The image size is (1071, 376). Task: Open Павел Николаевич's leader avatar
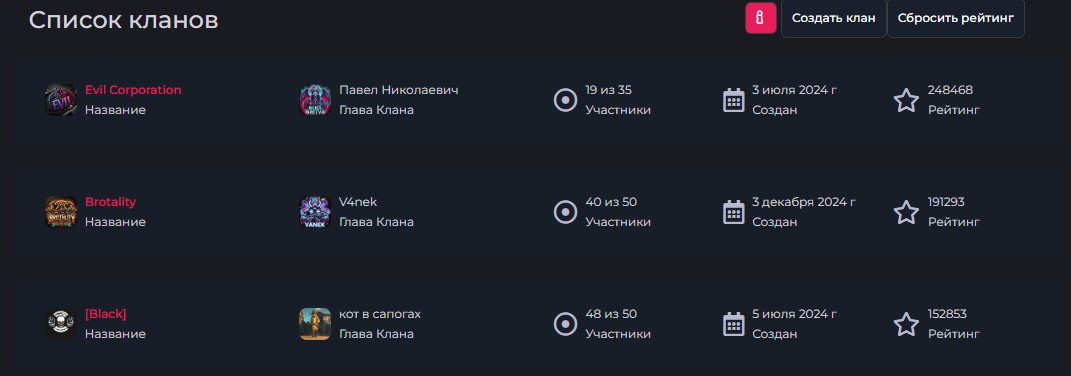point(315,100)
